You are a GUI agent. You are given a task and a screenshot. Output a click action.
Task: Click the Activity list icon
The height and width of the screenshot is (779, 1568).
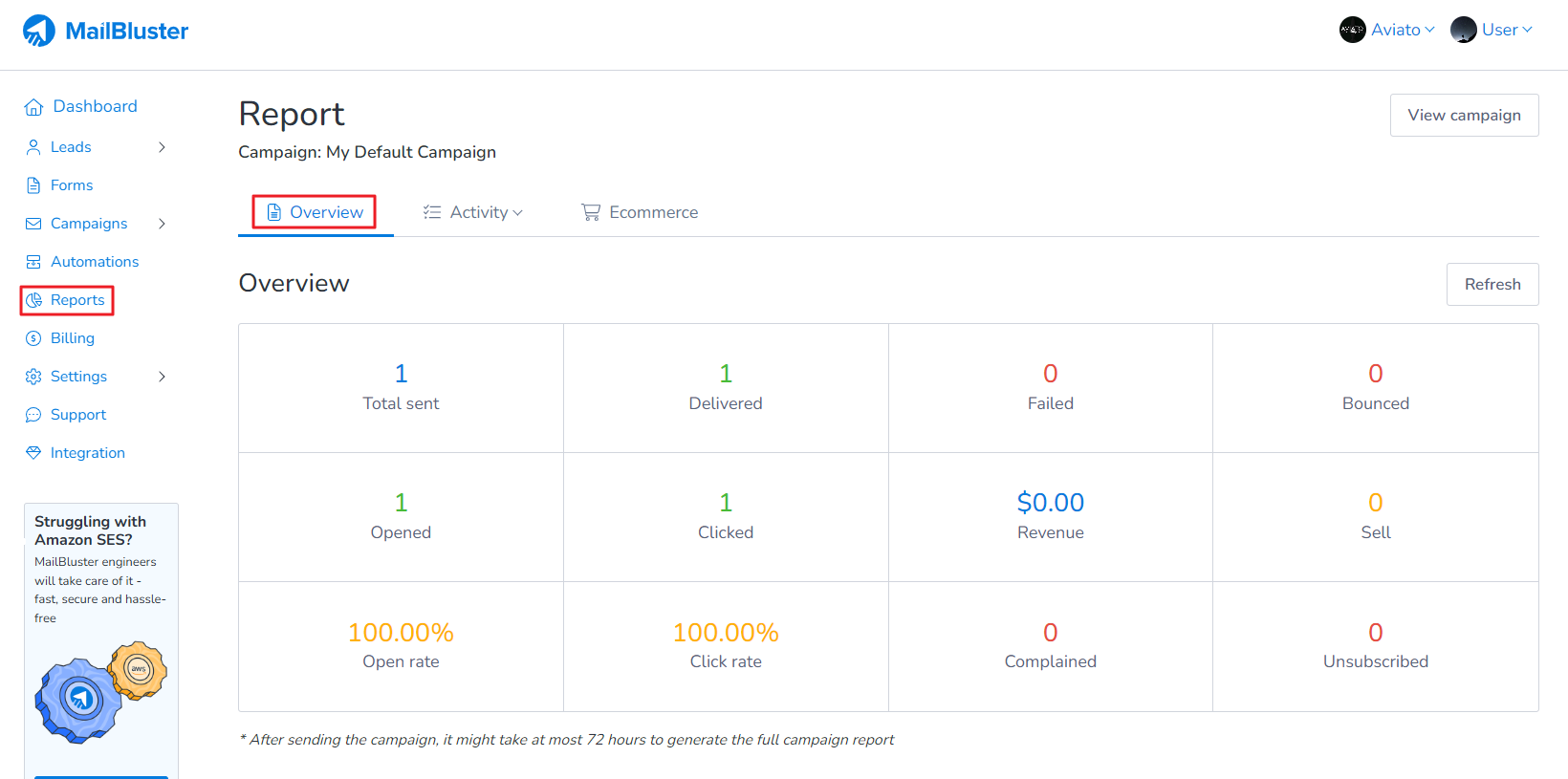click(x=432, y=212)
